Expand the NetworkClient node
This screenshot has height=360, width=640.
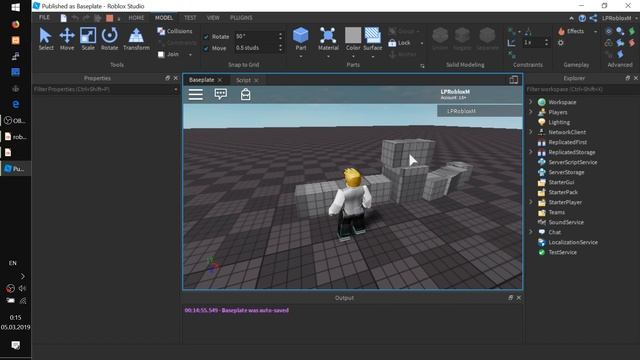(531, 132)
